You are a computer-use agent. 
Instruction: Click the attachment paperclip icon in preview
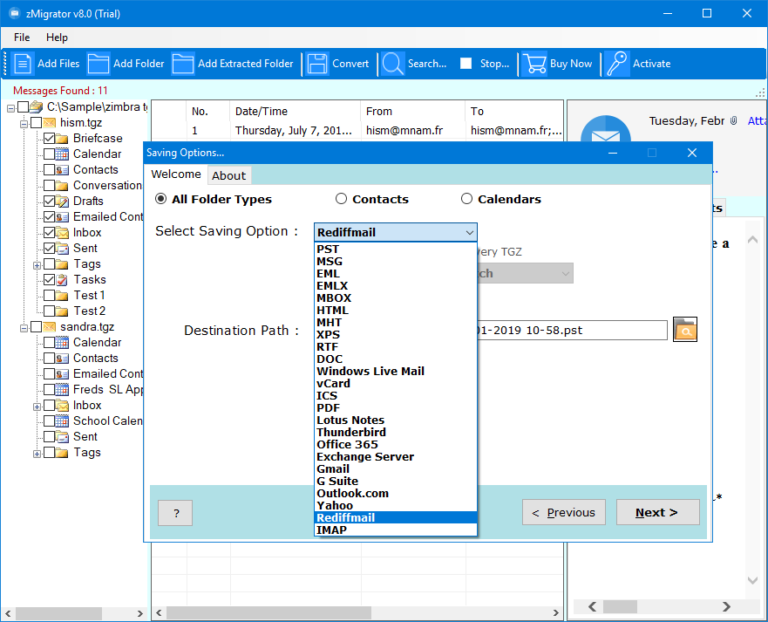(x=733, y=120)
